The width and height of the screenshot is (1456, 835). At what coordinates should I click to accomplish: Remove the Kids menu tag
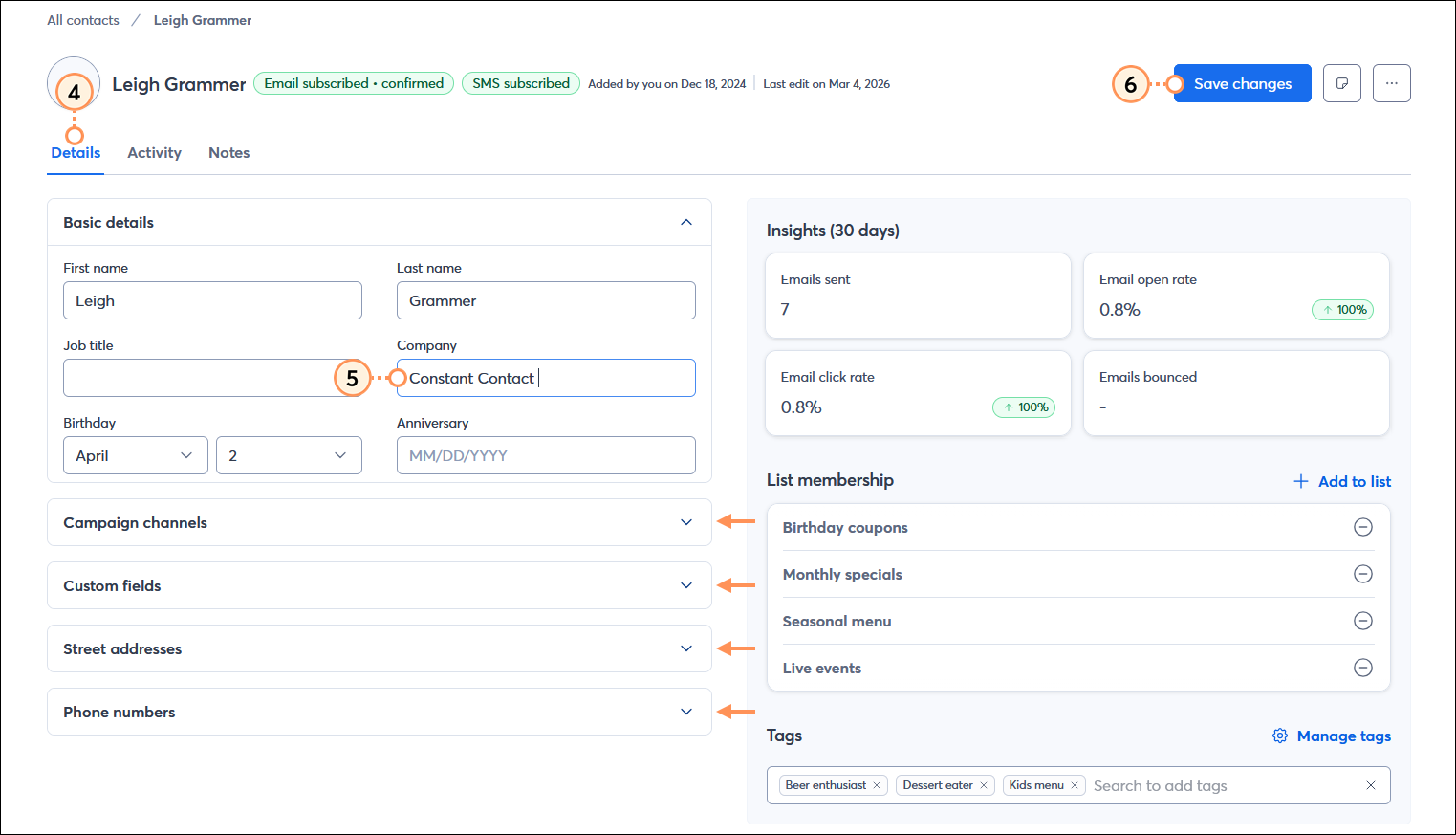click(1074, 784)
